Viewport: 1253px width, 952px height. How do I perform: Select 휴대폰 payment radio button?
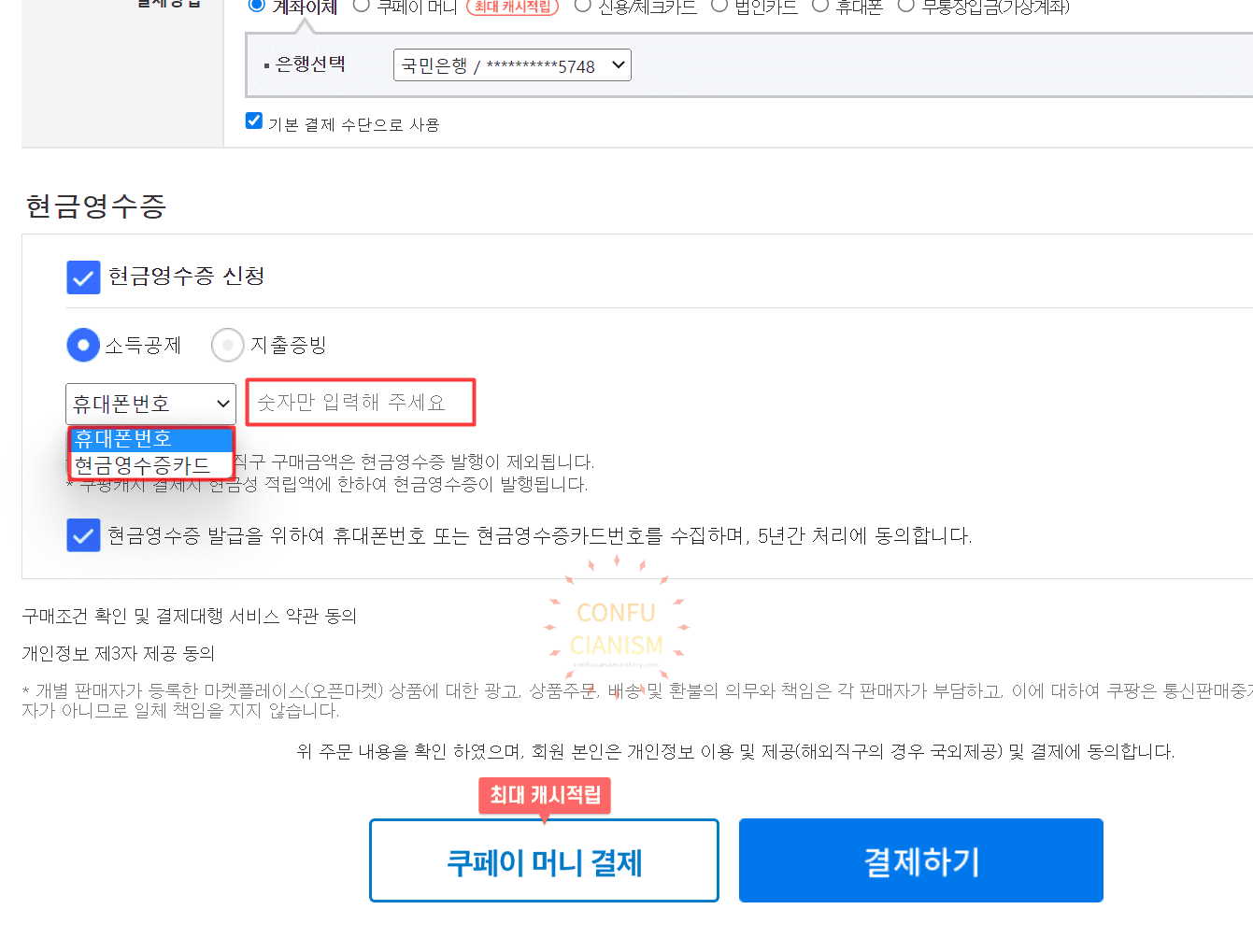[x=820, y=6]
